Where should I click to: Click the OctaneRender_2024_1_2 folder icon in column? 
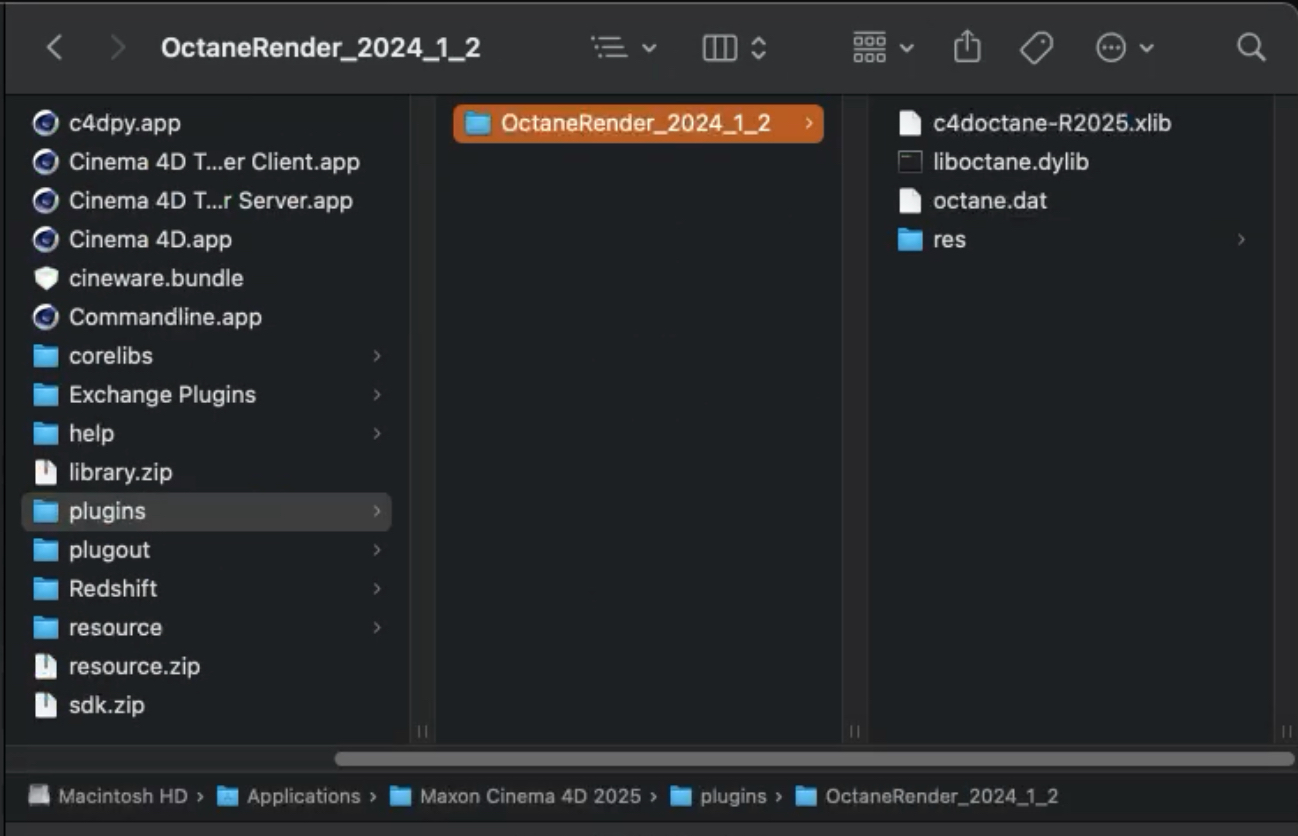tap(478, 123)
